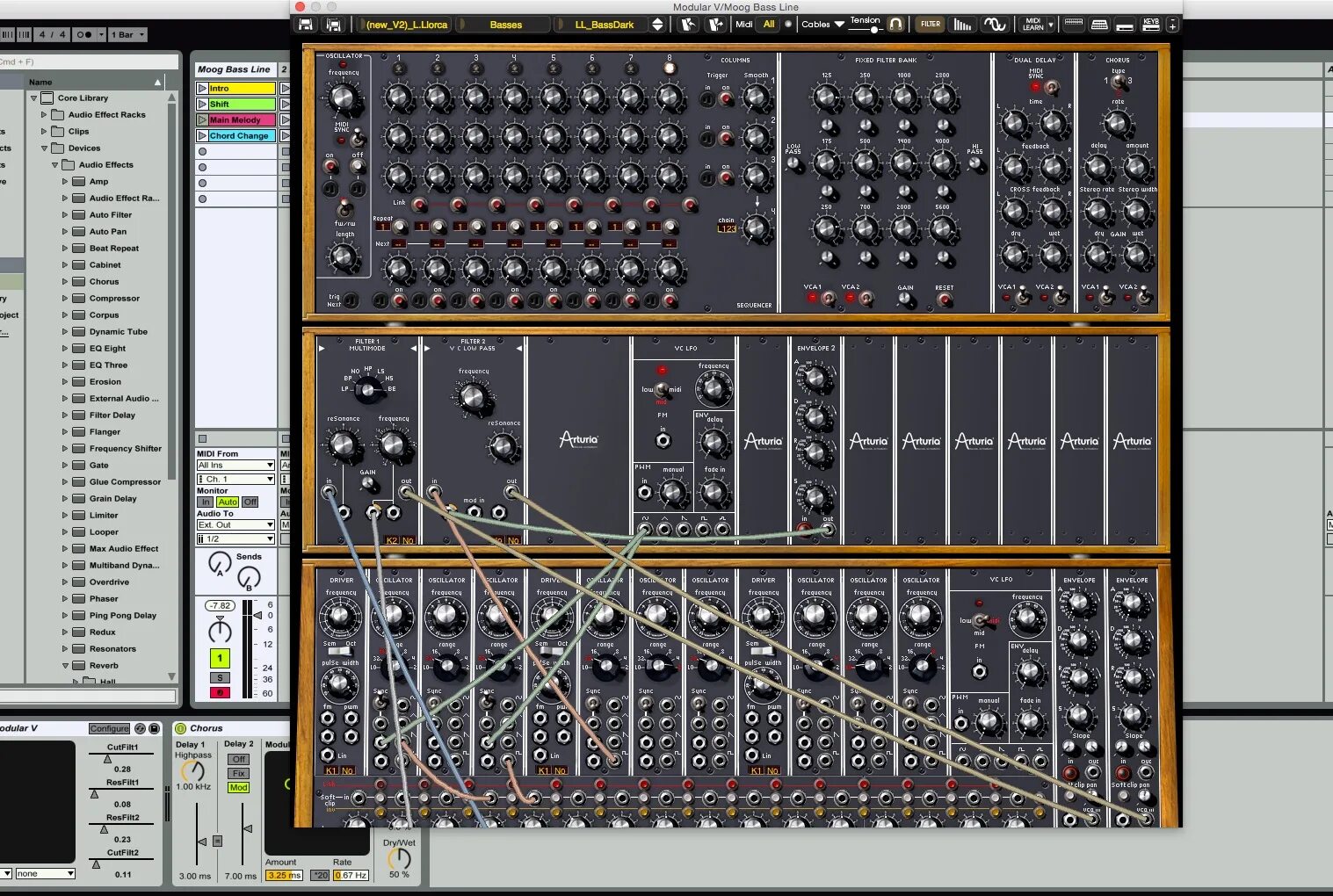Open the Audio To Ext. Out dropdown
The height and width of the screenshot is (896, 1333).
coord(235,524)
